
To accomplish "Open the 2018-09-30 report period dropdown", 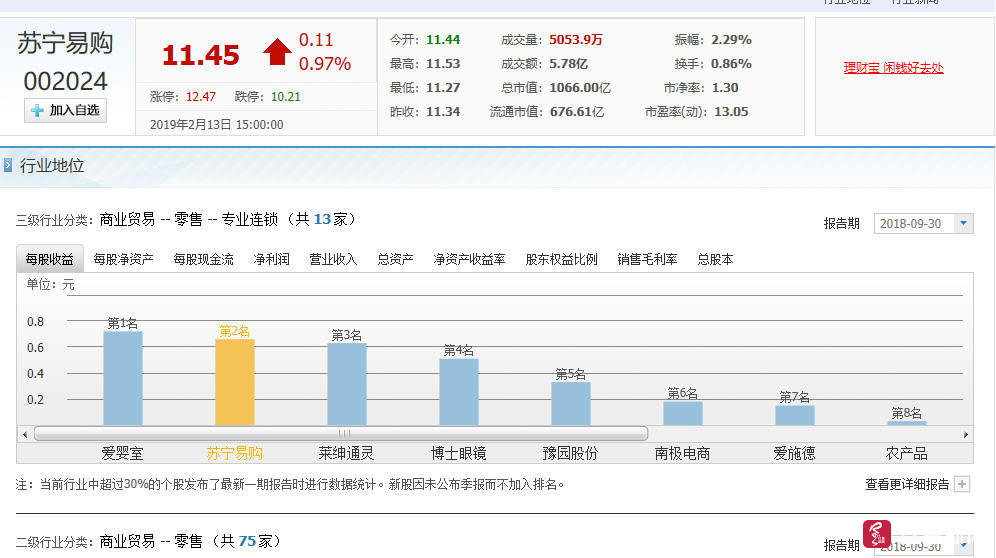I will (x=923, y=224).
